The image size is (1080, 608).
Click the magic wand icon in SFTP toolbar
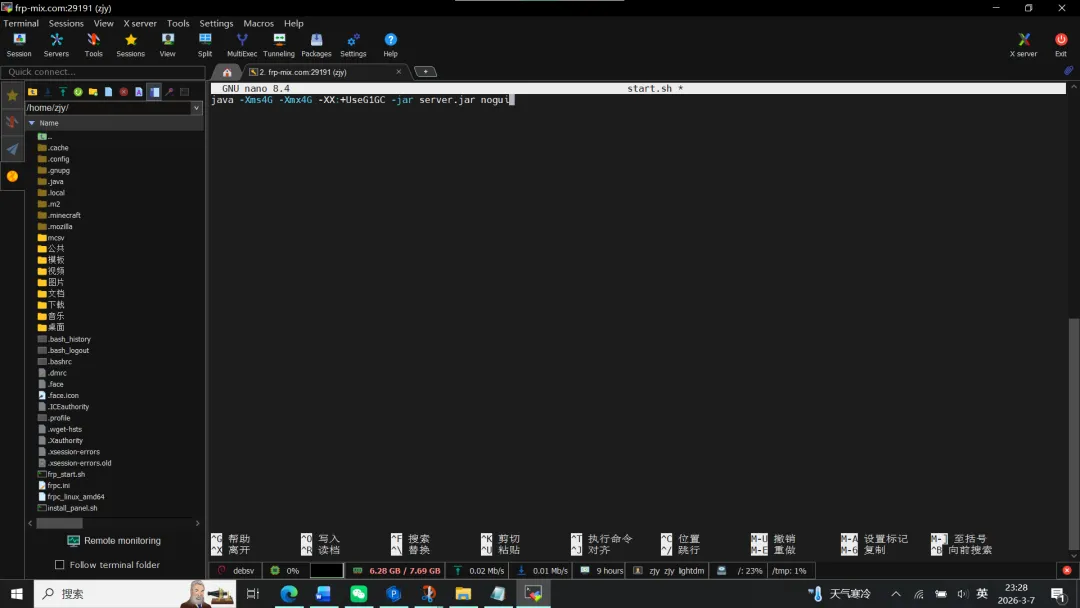169,92
